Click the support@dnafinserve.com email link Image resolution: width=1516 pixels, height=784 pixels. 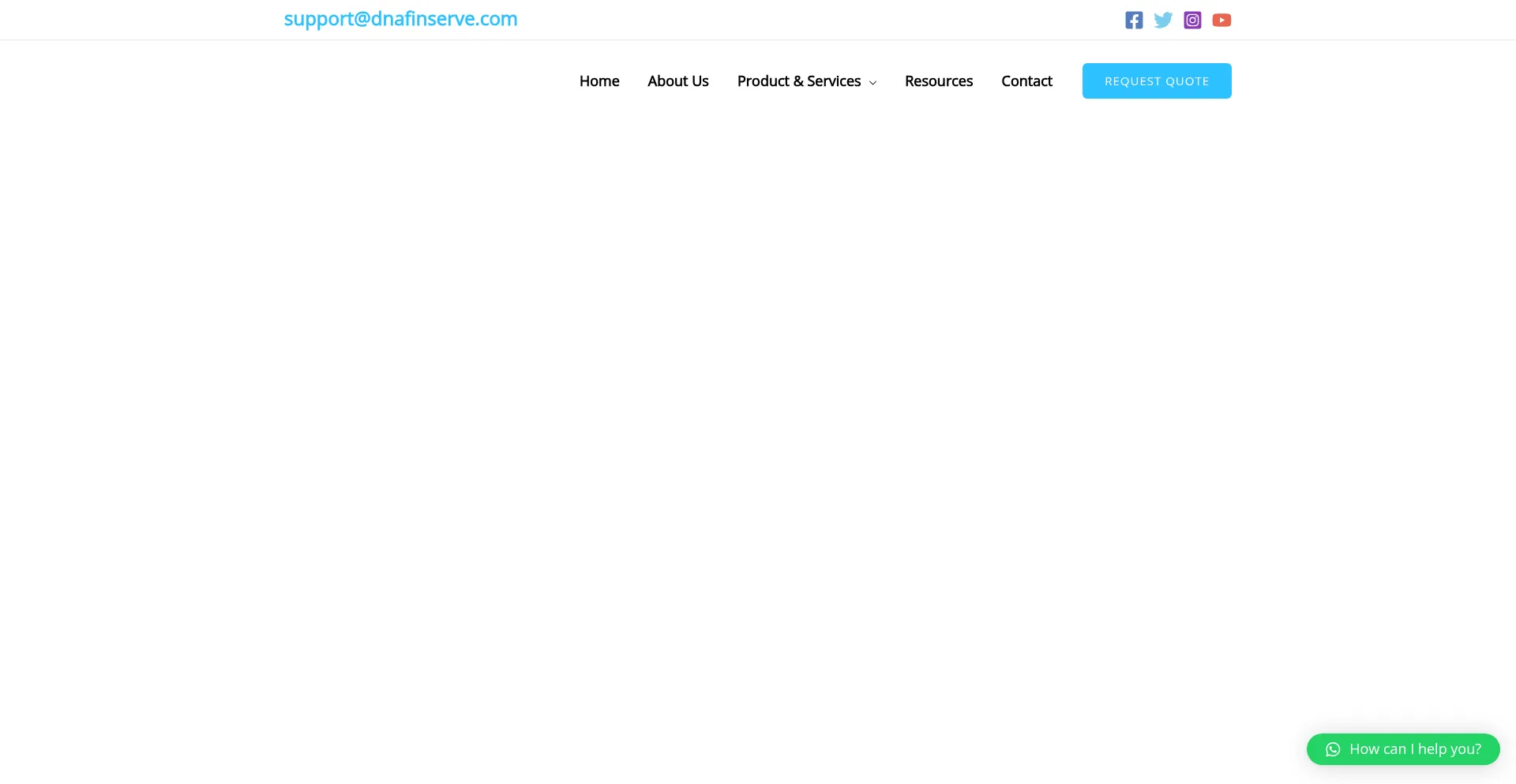pyautogui.click(x=400, y=18)
